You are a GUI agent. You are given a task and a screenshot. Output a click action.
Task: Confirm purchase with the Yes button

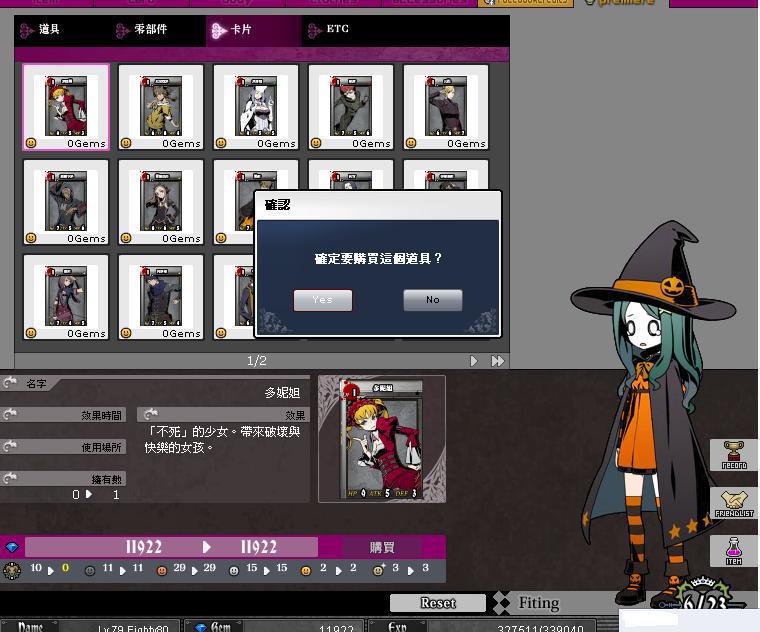click(x=323, y=300)
